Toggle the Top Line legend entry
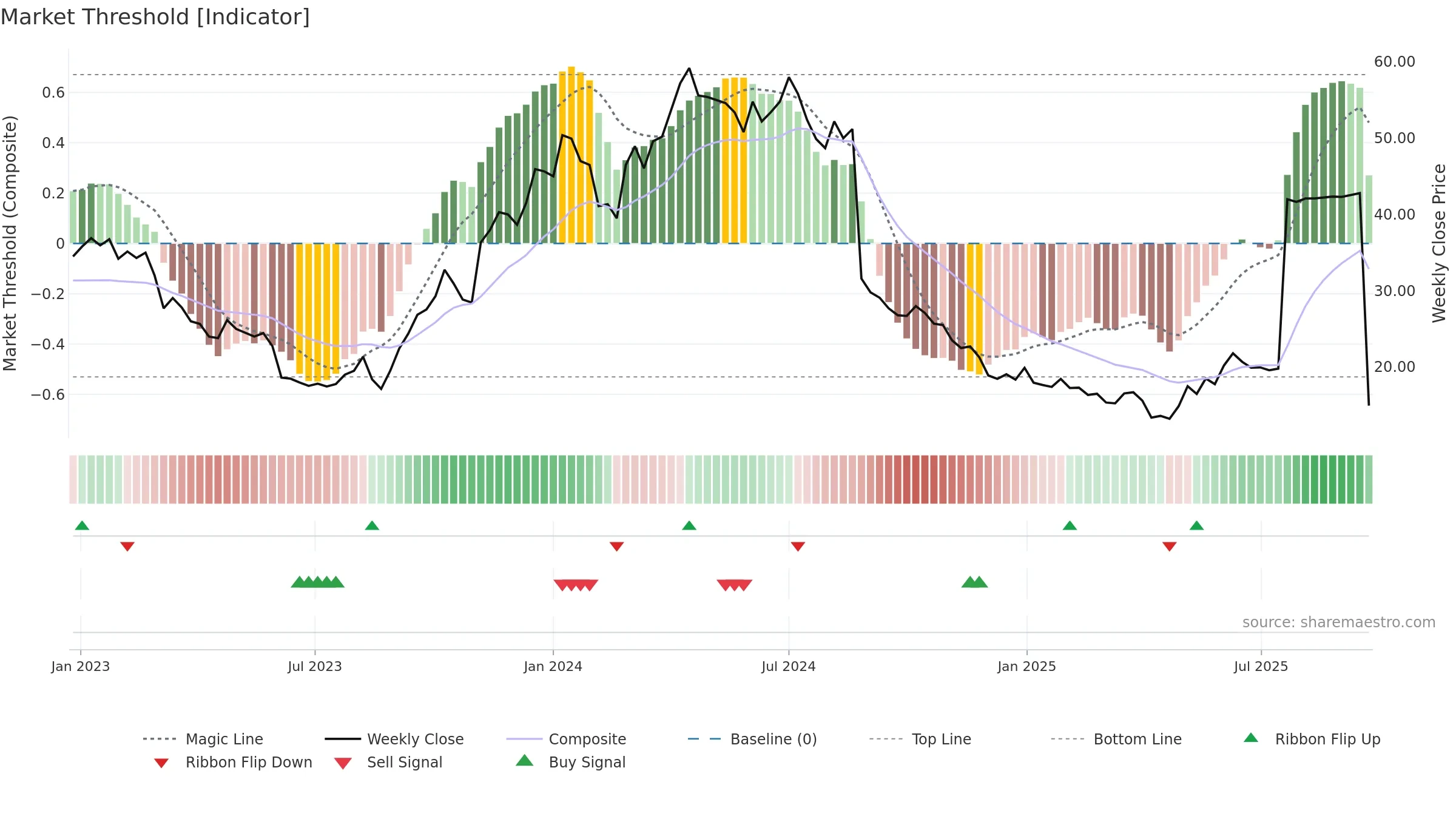The height and width of the screenshot is (819, 1456). [x=920, y=739]
